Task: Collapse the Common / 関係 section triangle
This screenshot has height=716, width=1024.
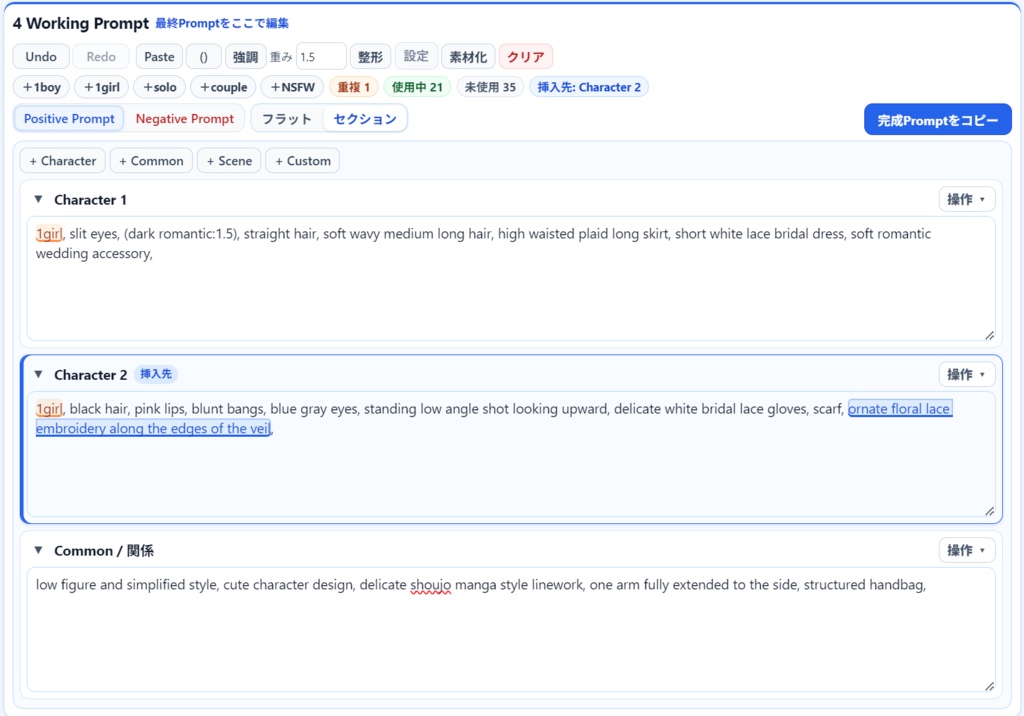Action: pyautogui.click(x=39, y=550)
